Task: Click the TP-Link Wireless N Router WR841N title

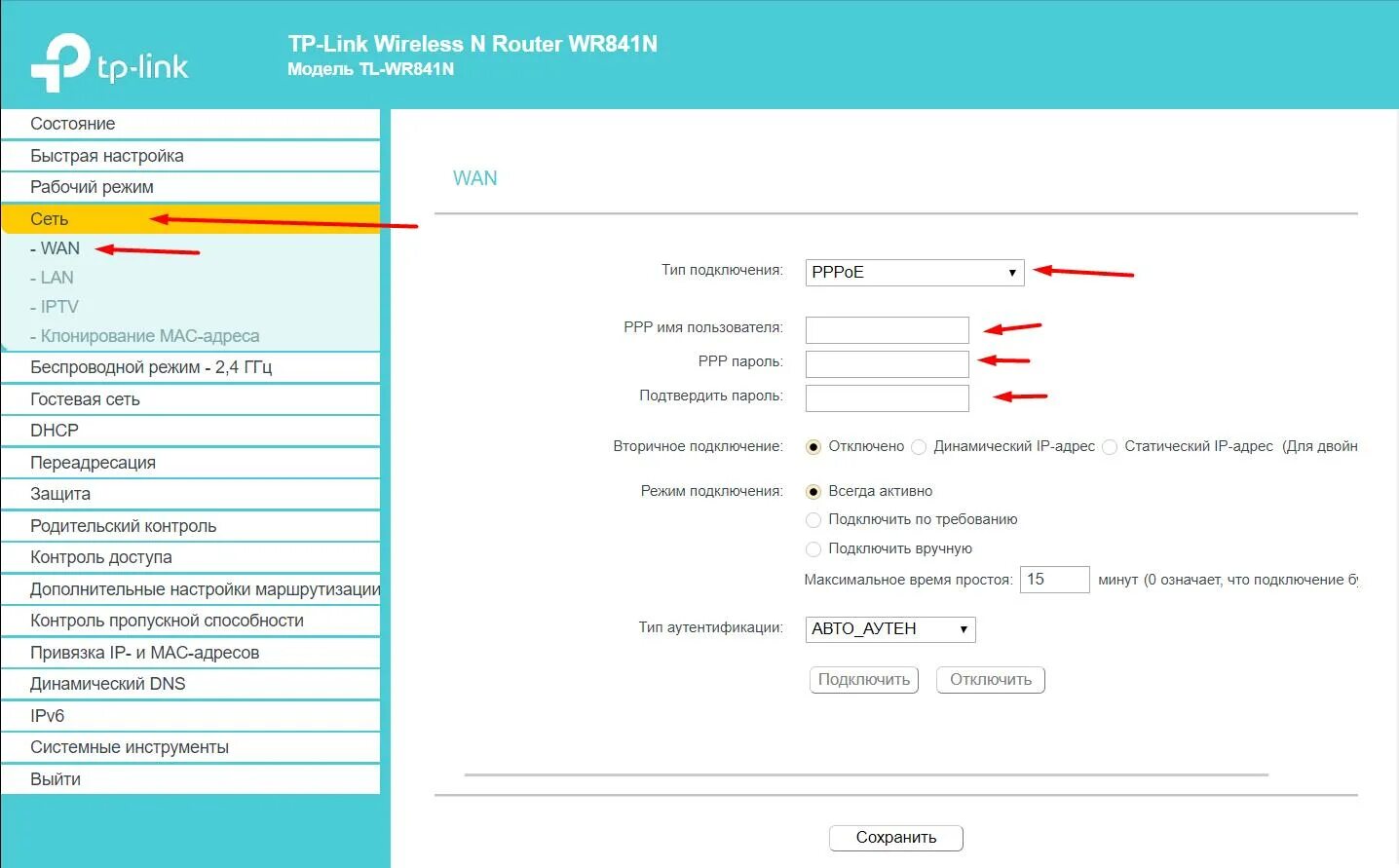Action: coord(473,44)
